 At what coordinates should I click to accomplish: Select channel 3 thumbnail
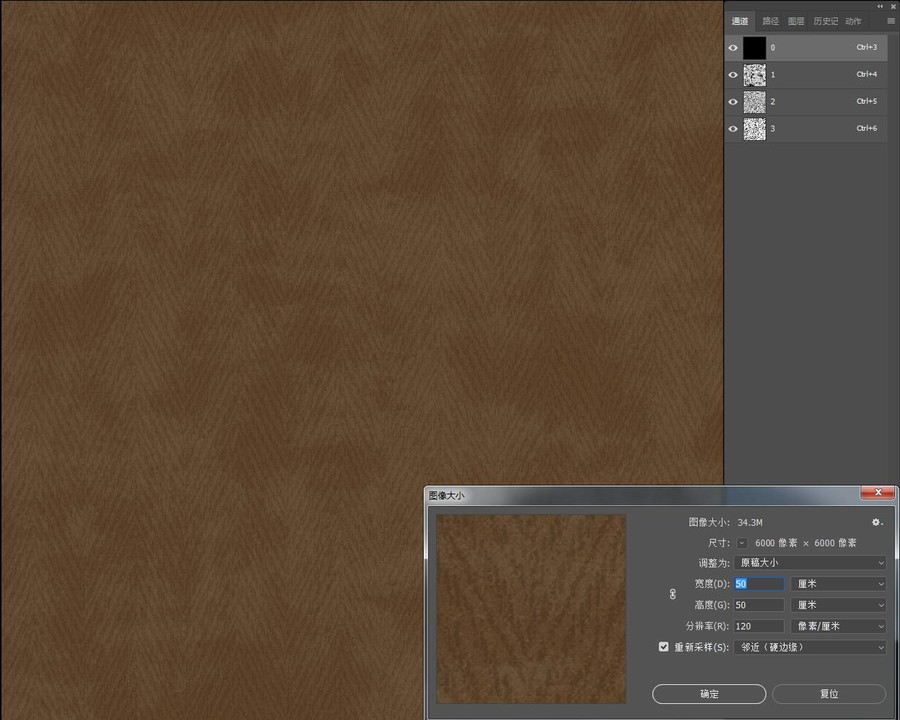point(754,129)
